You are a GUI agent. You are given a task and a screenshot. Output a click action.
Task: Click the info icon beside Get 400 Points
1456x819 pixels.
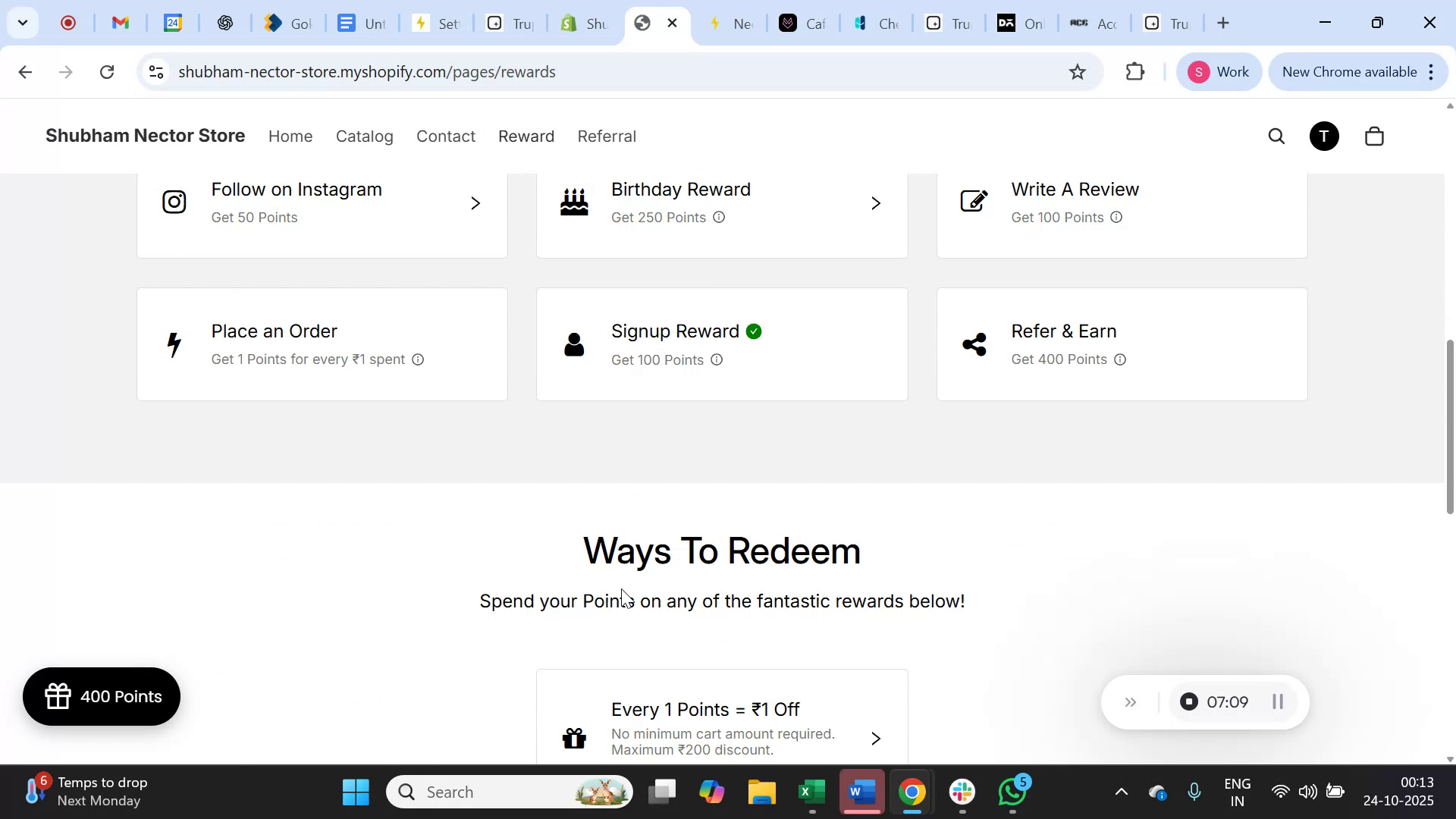click(1121, 359)
